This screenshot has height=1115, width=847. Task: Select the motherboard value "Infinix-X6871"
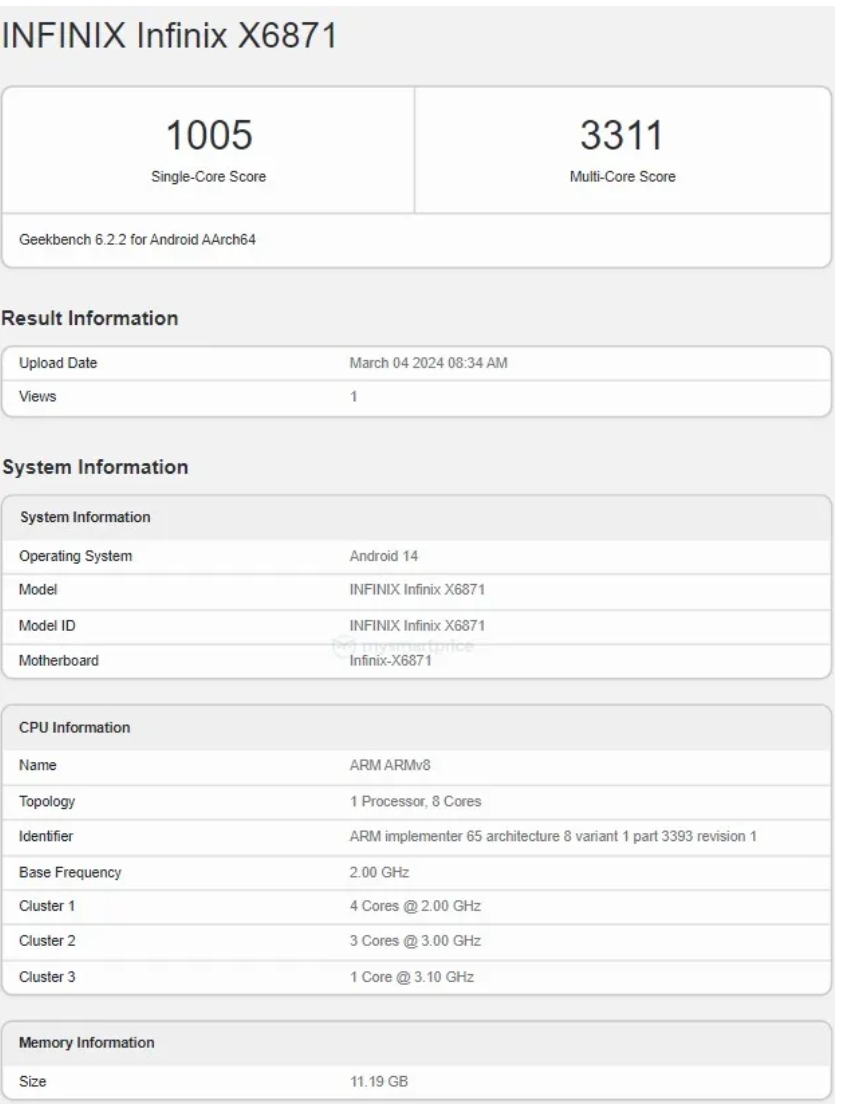point(390,661)
